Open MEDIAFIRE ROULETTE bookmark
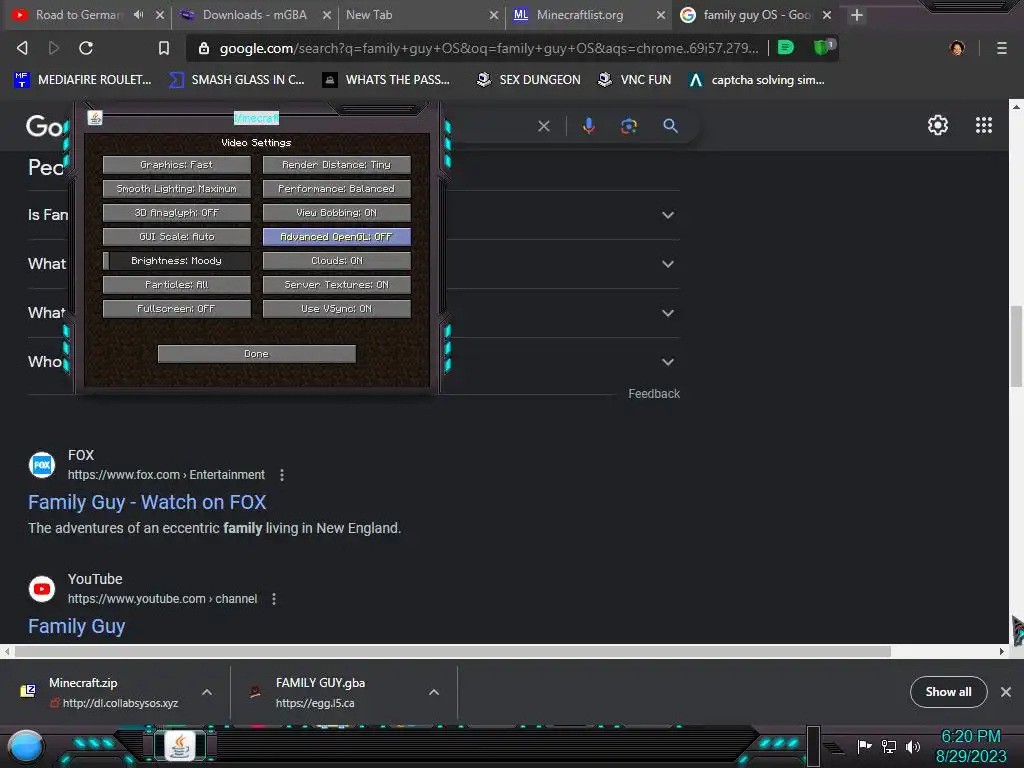Image resolution: width=1024 pixels, height=768 pixels. 83,80
